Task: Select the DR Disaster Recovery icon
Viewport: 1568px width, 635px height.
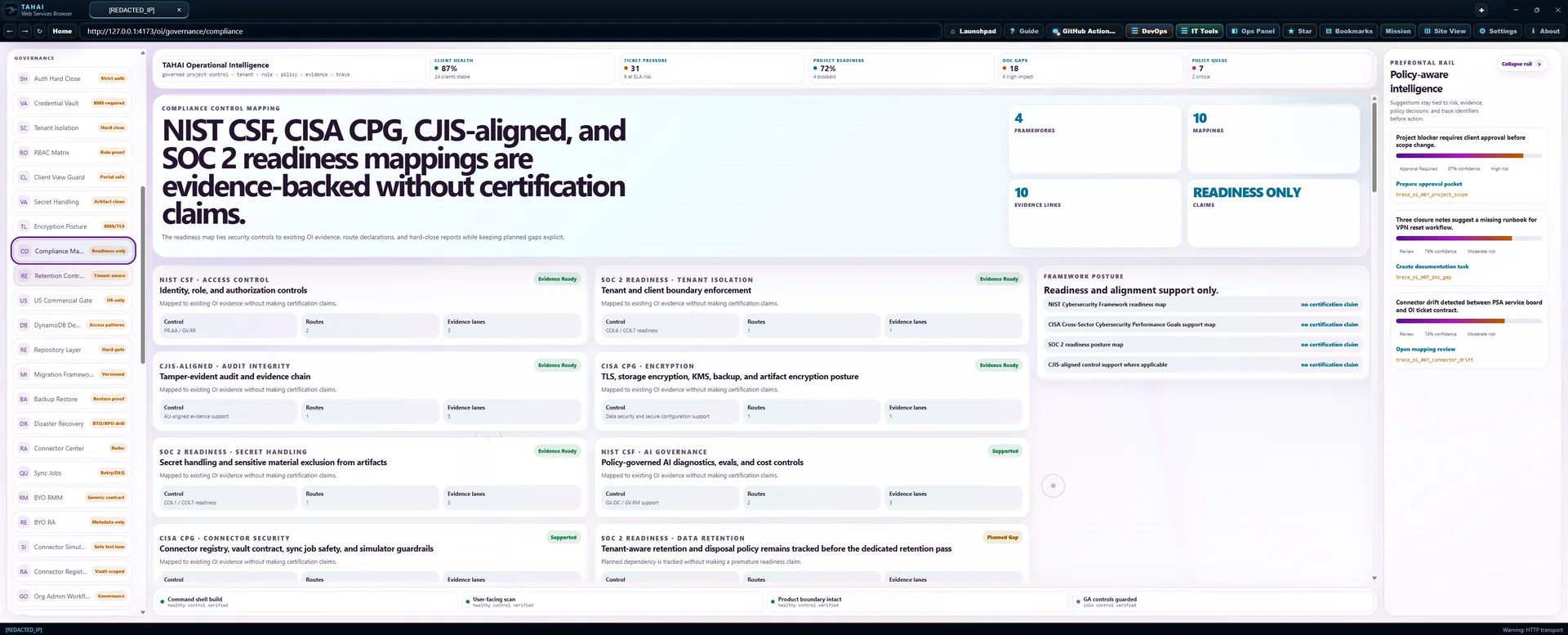Action: click(24, 423)
